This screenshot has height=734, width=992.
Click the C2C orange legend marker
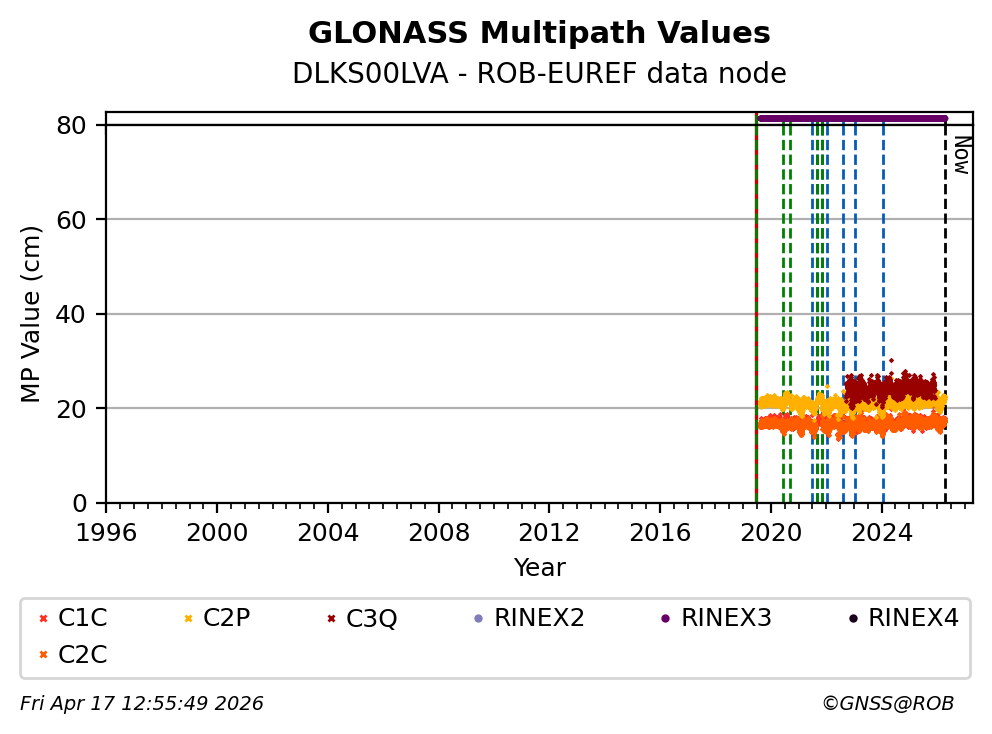(42, 655)
